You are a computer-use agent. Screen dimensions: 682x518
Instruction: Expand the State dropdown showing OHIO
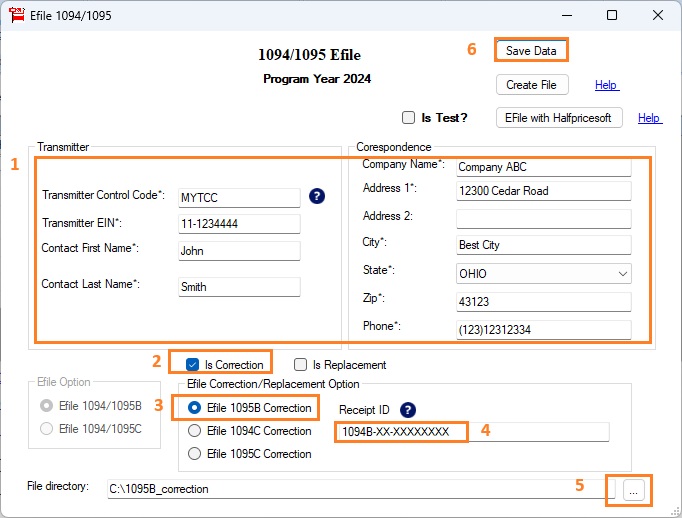tap(622, 273)
